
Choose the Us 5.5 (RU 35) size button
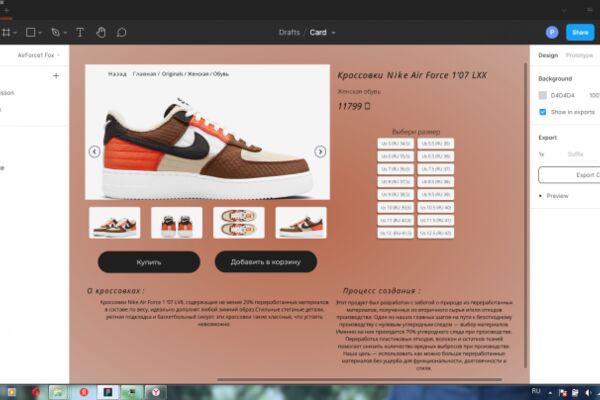point(435,144)
